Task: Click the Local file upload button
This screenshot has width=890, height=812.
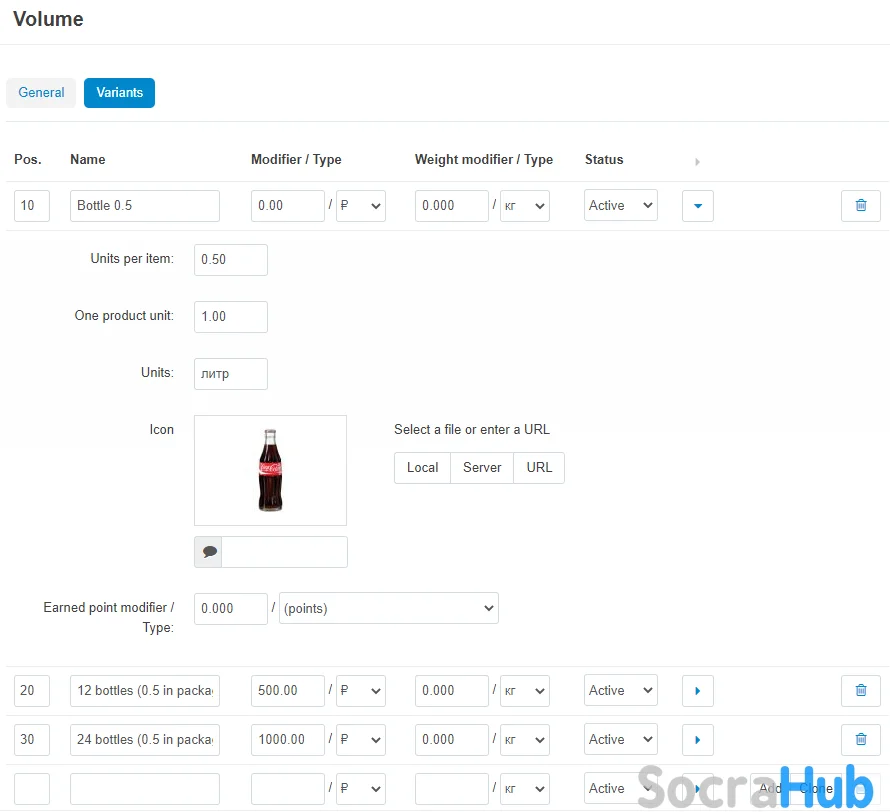Action: [x=422, y=468]
